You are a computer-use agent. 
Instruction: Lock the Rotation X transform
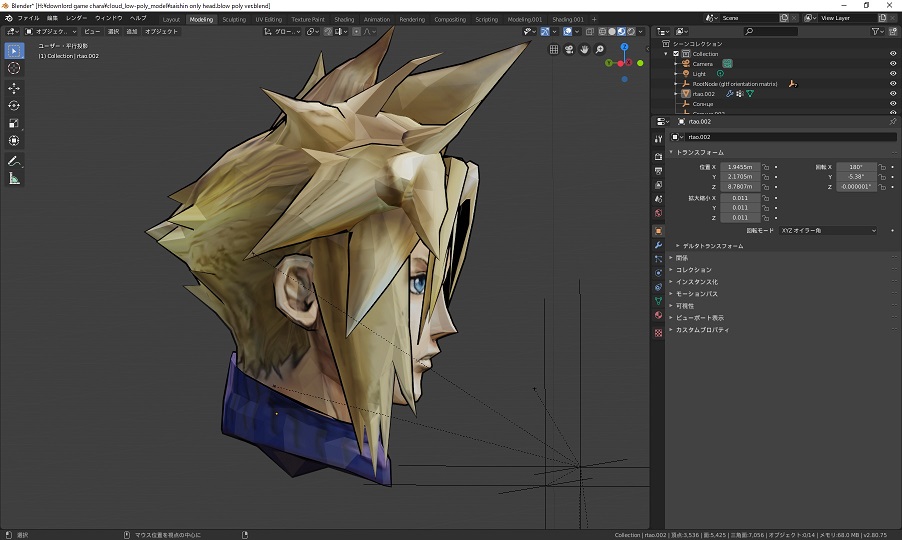pyautogui.click(x=882, y=167)
